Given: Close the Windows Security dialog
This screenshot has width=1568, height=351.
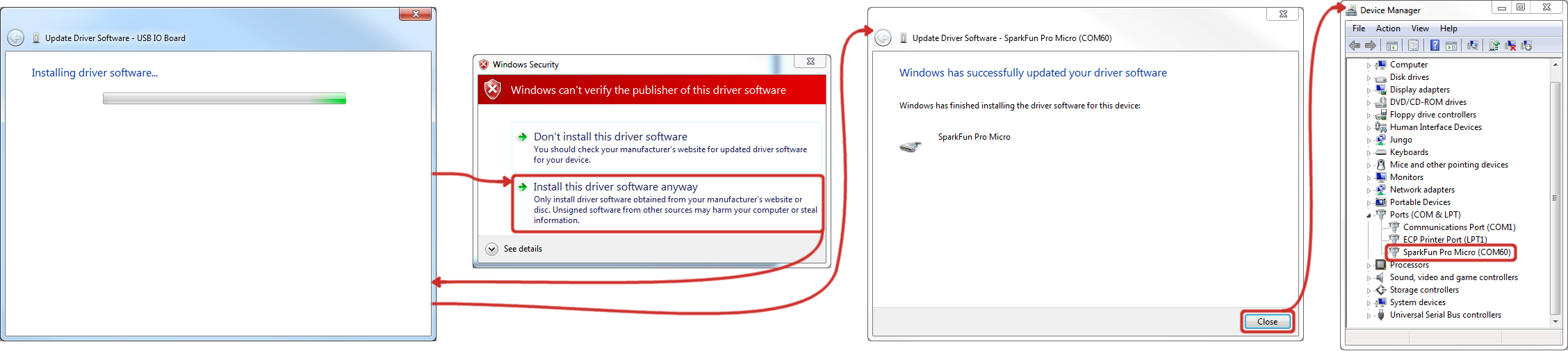Looking at the screenshot, I should pyautogui.click(x=810, y=61).
